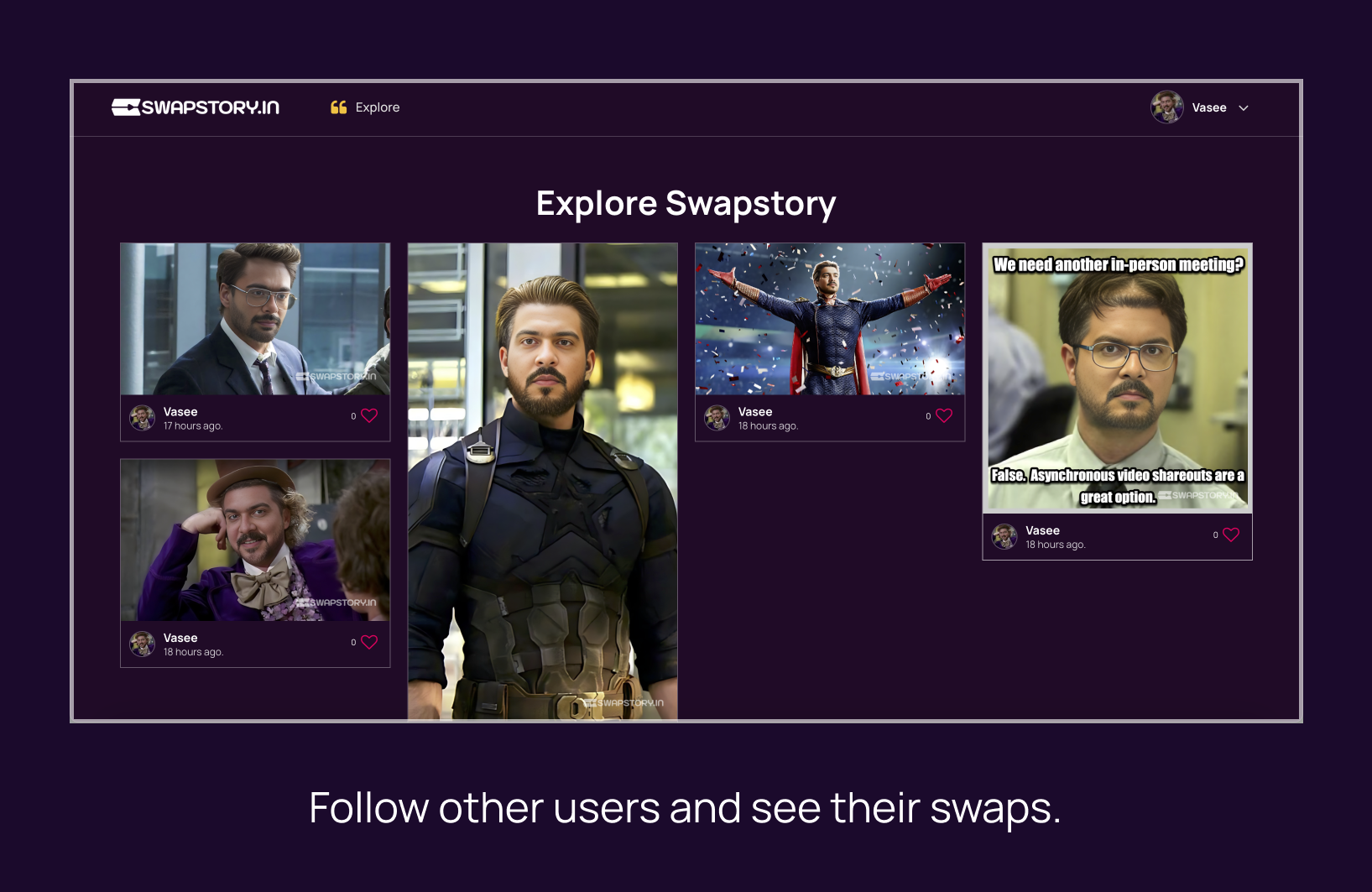
Task: Open the glasses businessman swap image
Action: click(255, 319)
